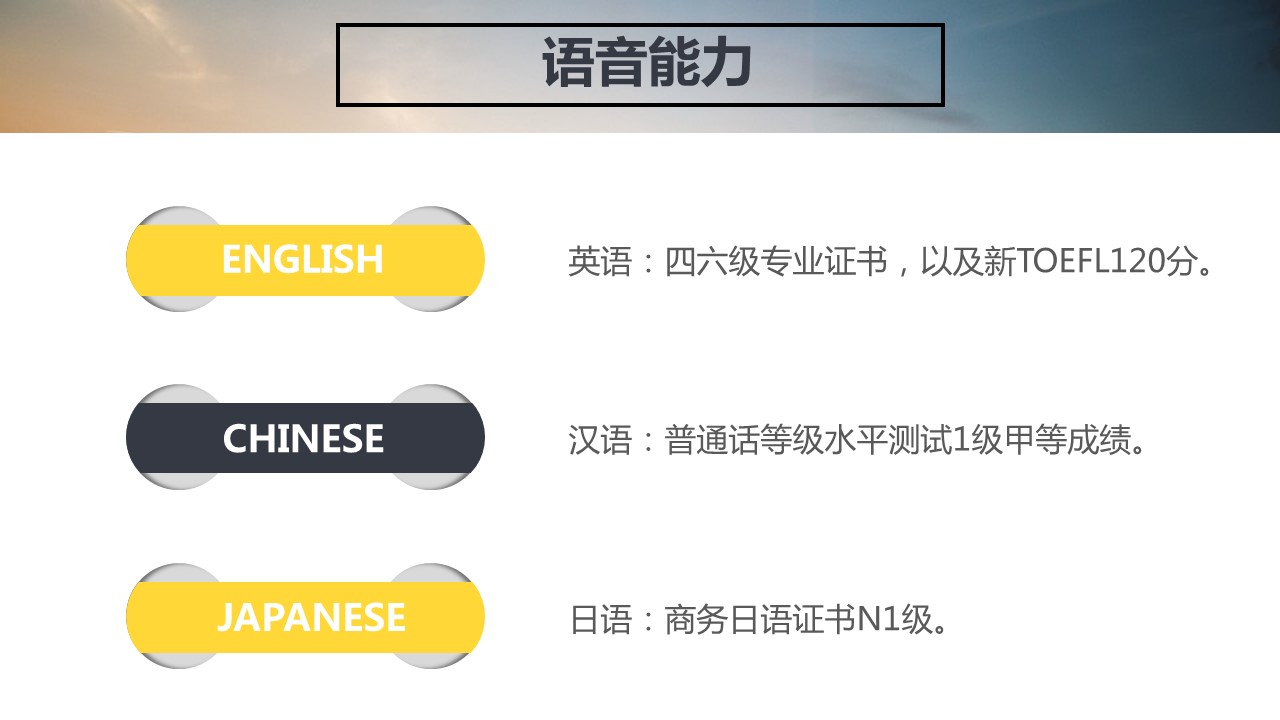Image resolution: width=1280 pixels, height=720 pixels.
Task: Click gray circle left of JAPANESE
Action: pos(176,573)
